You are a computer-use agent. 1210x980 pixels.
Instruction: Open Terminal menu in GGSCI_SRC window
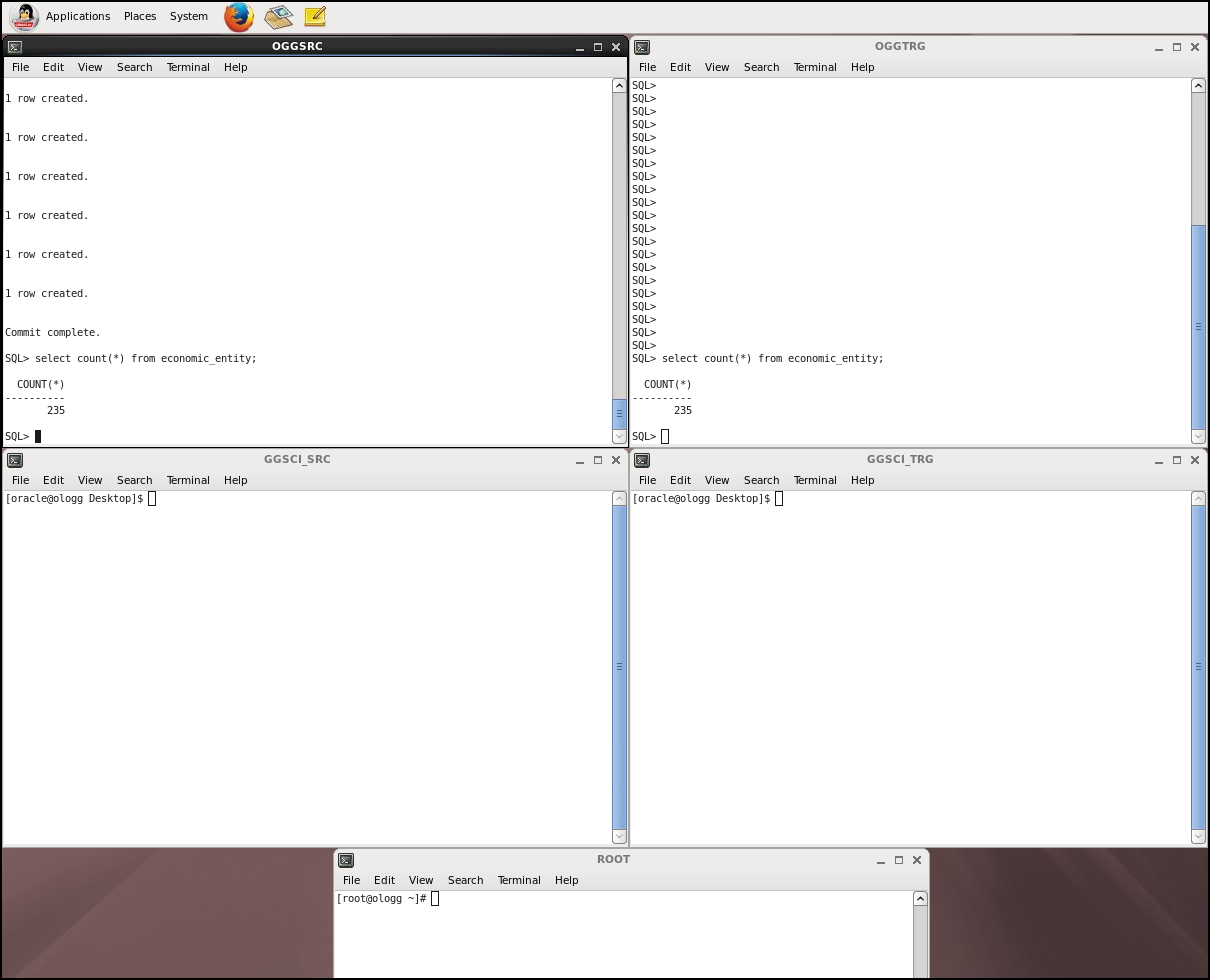pos(188,480)
